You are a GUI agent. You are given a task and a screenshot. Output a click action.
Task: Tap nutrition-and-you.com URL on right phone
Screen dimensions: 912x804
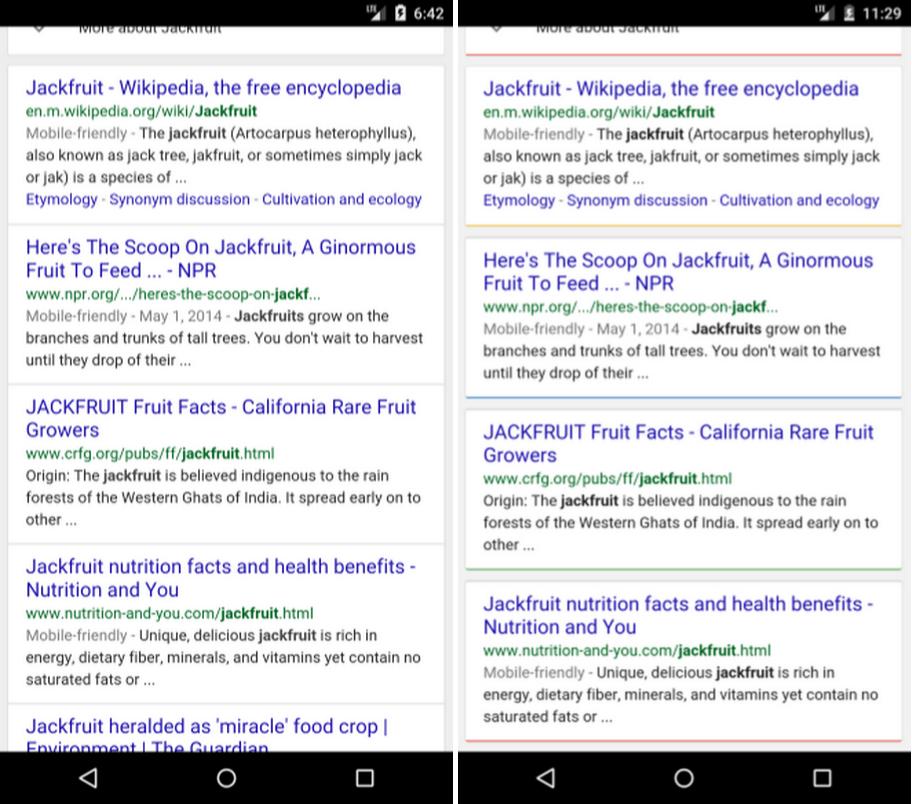click(627, 650)
